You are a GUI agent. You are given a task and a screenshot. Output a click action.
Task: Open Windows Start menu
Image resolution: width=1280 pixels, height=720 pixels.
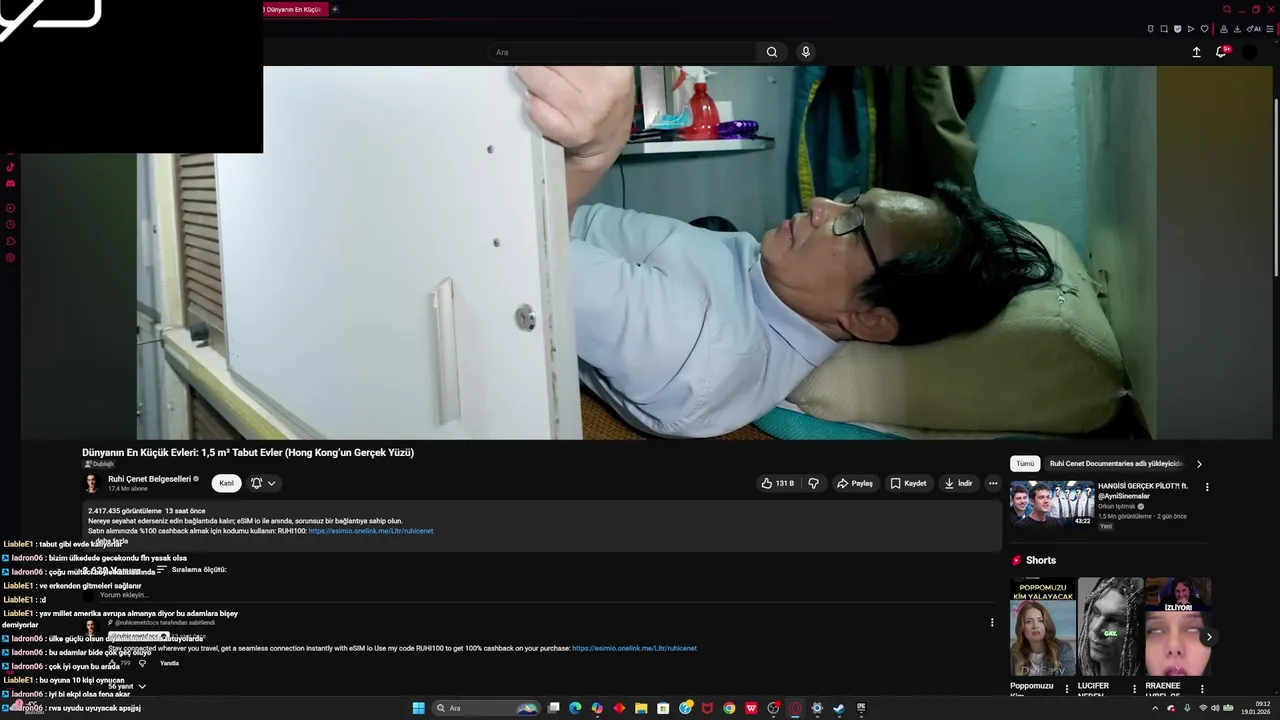click(419, 708)
